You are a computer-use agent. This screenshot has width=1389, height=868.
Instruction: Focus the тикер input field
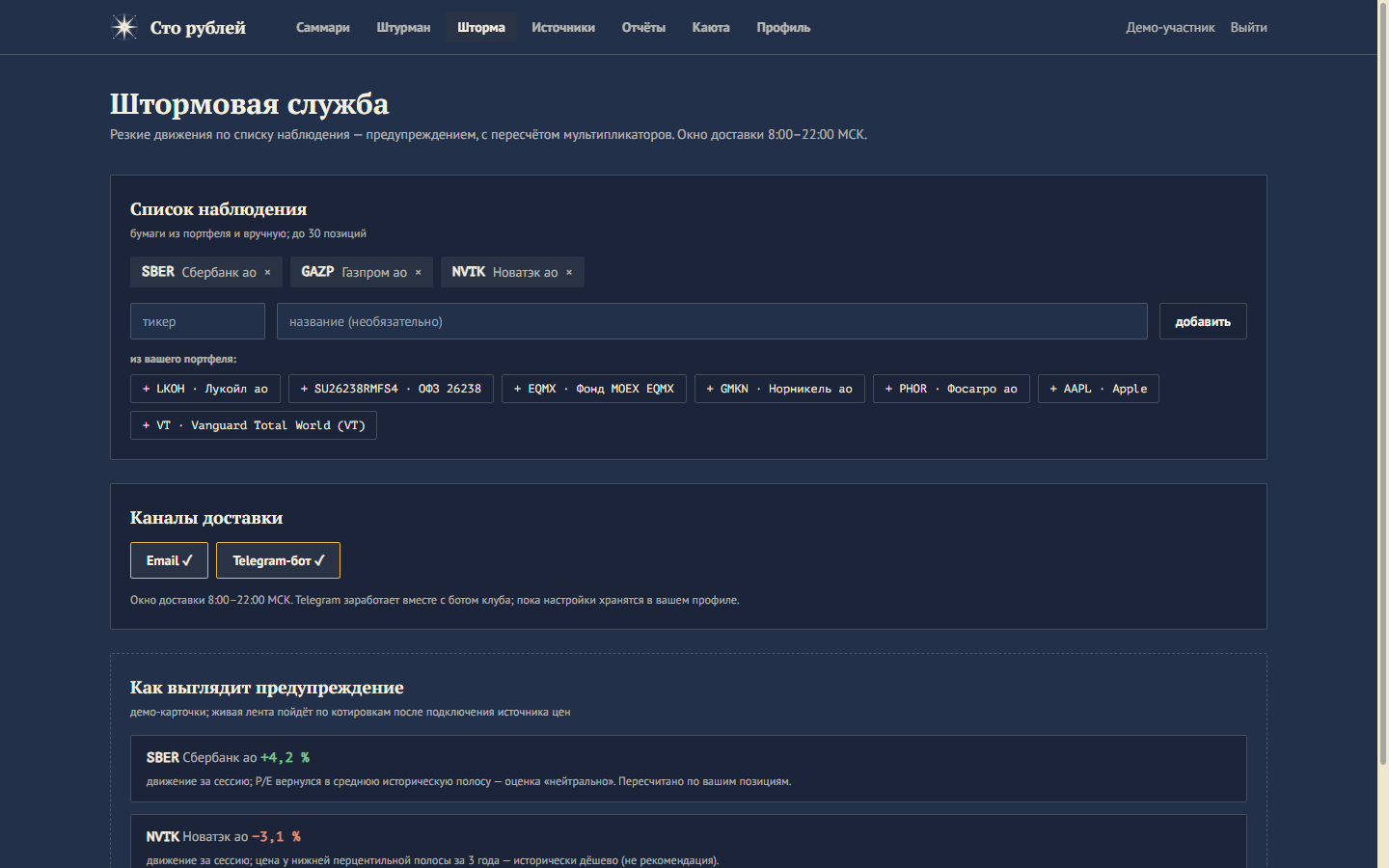point(198,321)
